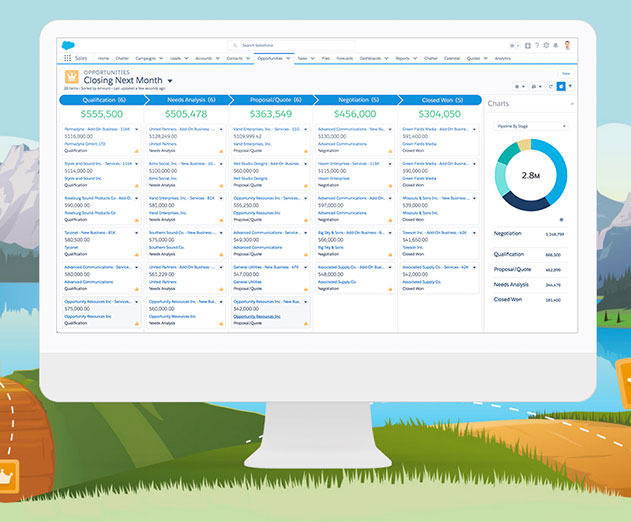The image size is (631, 522).
Task: Open General Utilities New Business opportunity link
Action: pos(266,267)
